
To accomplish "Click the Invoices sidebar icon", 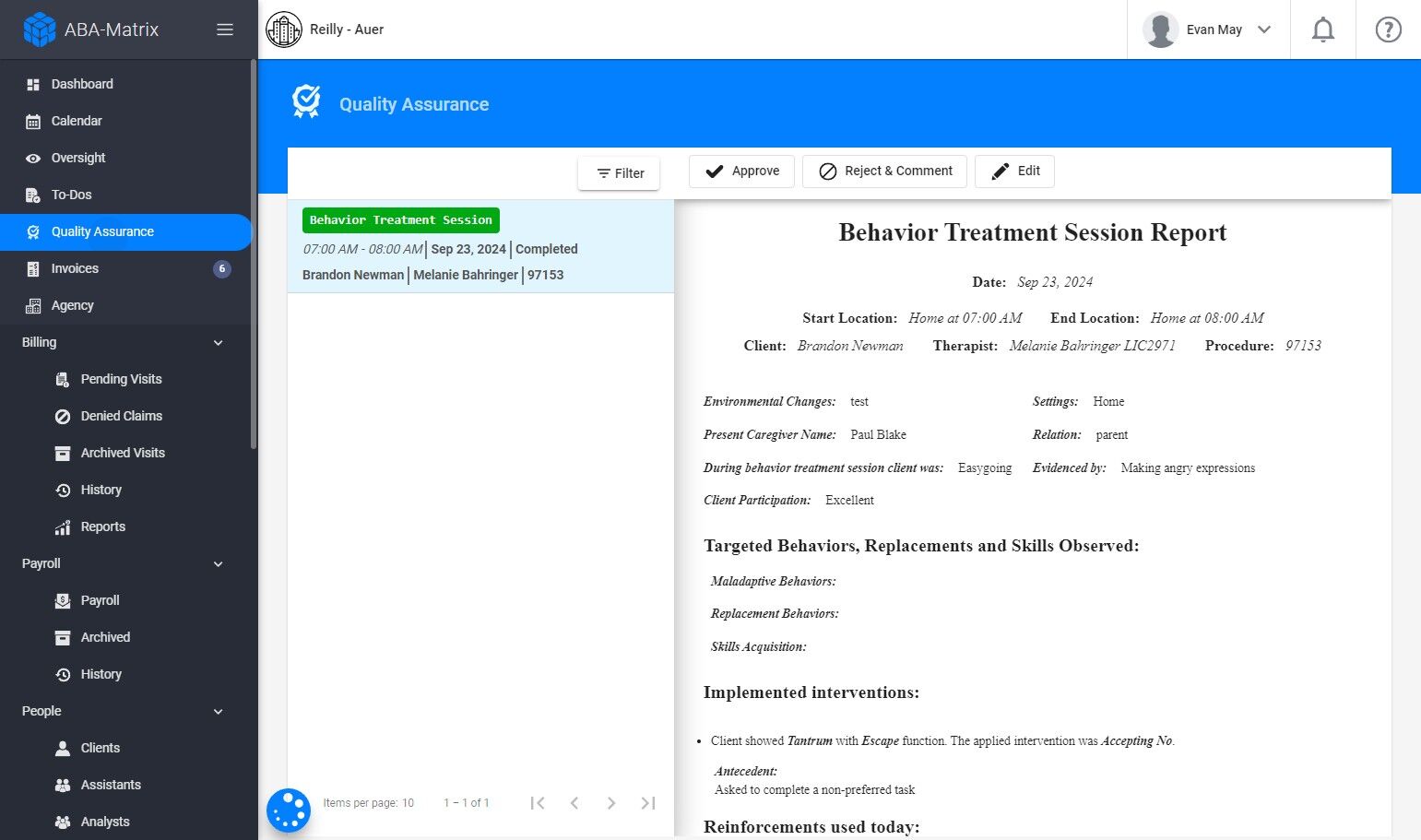I will coord(33,269).
